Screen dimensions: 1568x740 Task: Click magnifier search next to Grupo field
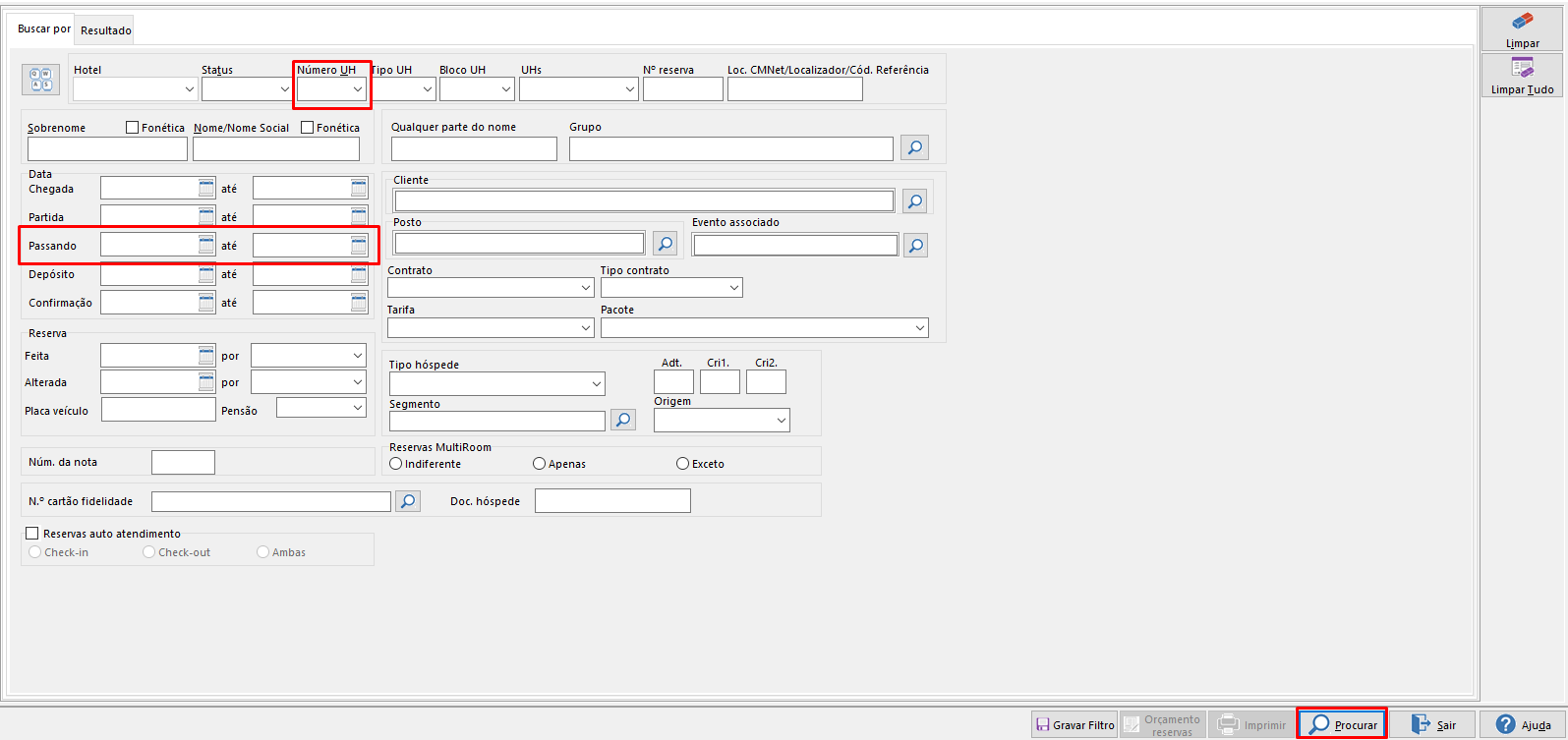(914, 147)
